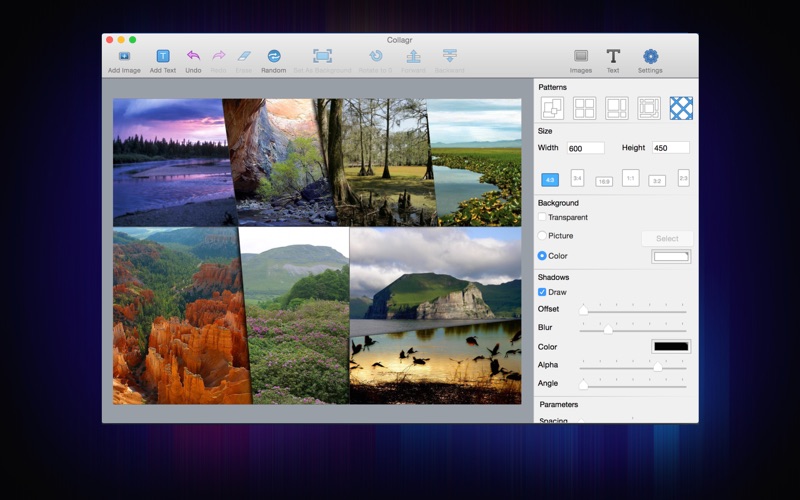The image size is (800, 500).
Task: Select the Picture background radio button
Action: coord(542,236)
